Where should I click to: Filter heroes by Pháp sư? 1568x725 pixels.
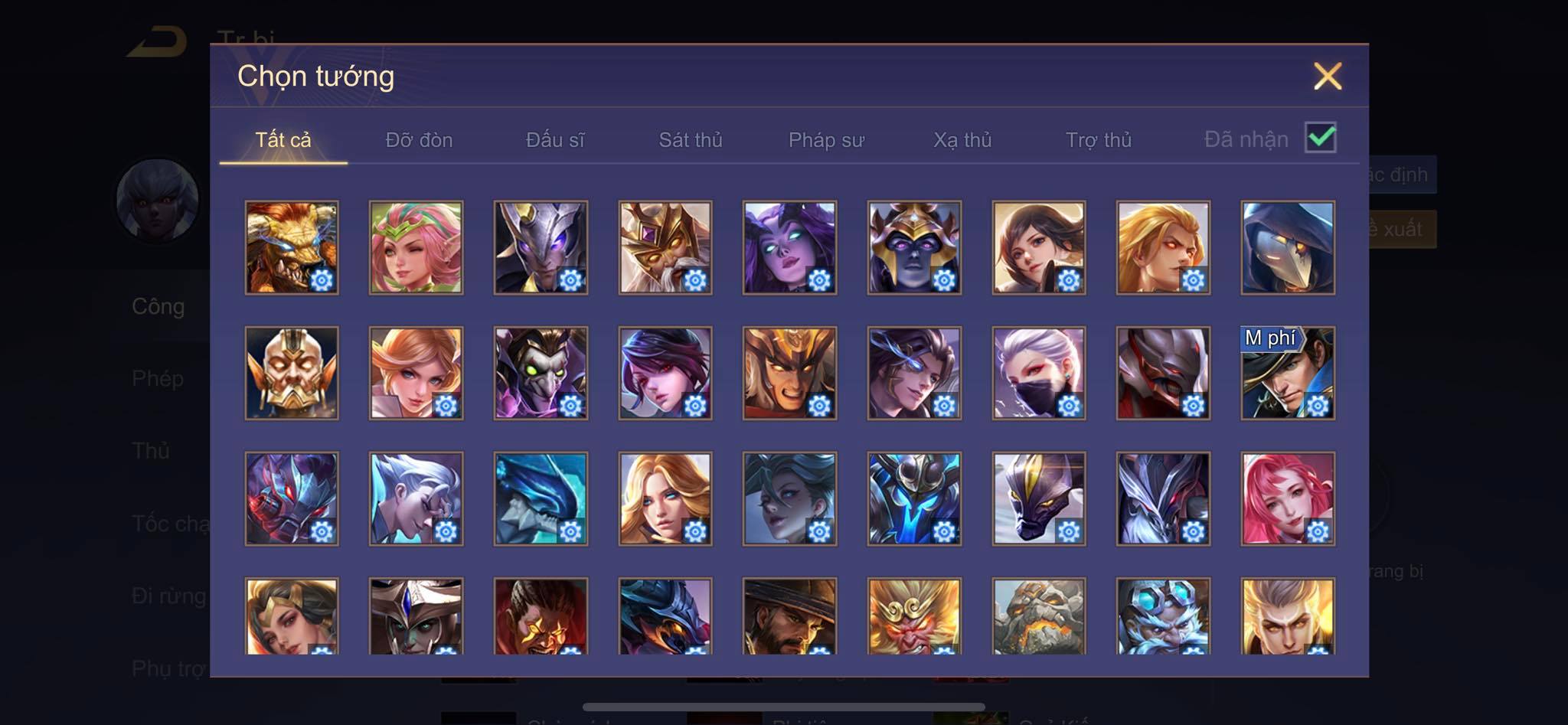pos(826,140)
